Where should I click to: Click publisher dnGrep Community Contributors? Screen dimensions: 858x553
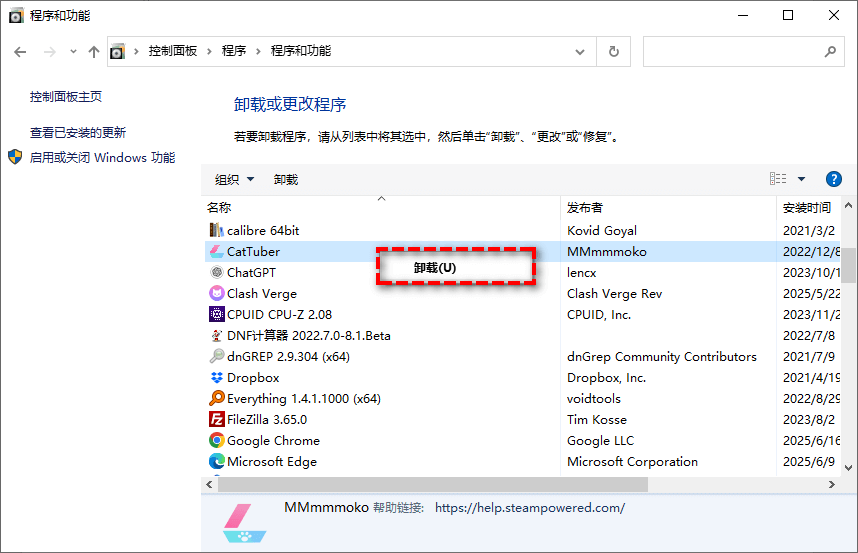(x=662, y=357)
